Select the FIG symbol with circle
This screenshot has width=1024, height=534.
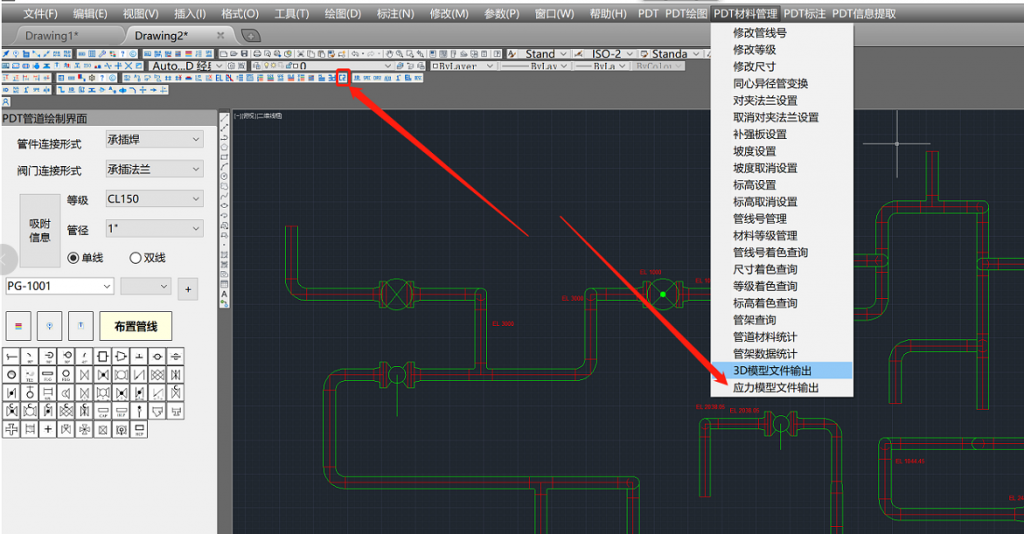(66, 375)
